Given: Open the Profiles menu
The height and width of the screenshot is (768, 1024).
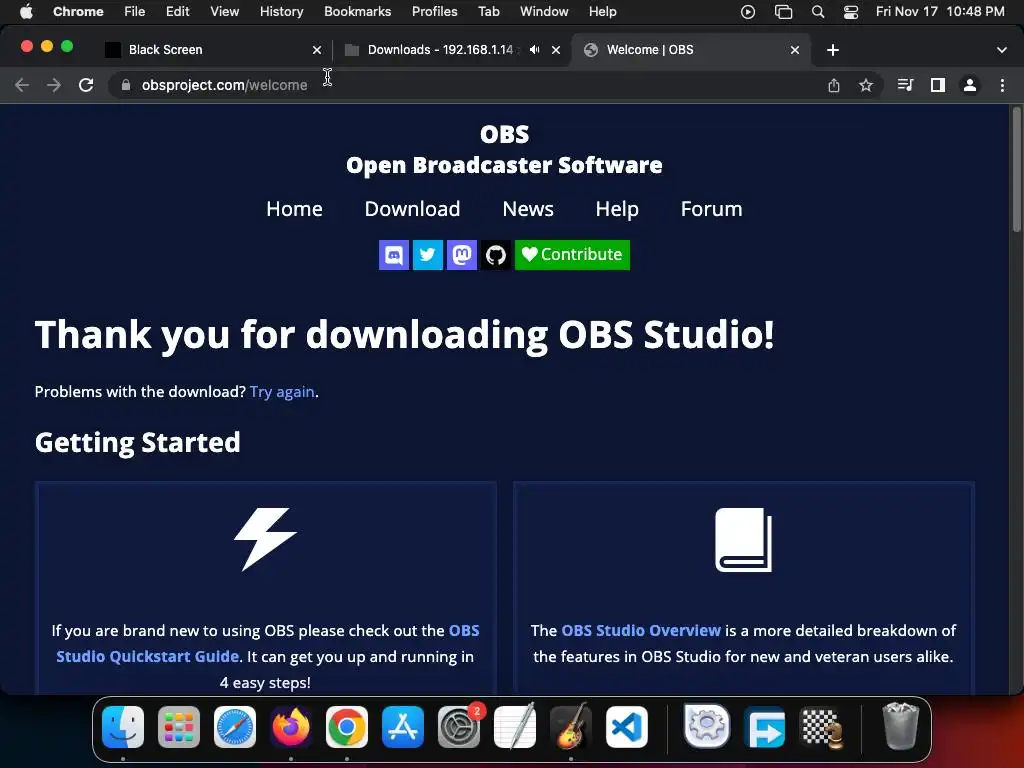Looking at the screenshot, I should [x=435, y=12].
